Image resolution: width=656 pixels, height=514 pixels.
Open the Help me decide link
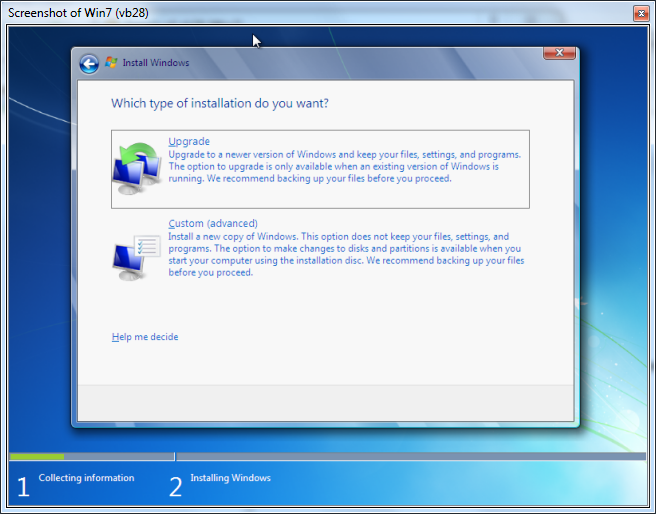(145, 337)
